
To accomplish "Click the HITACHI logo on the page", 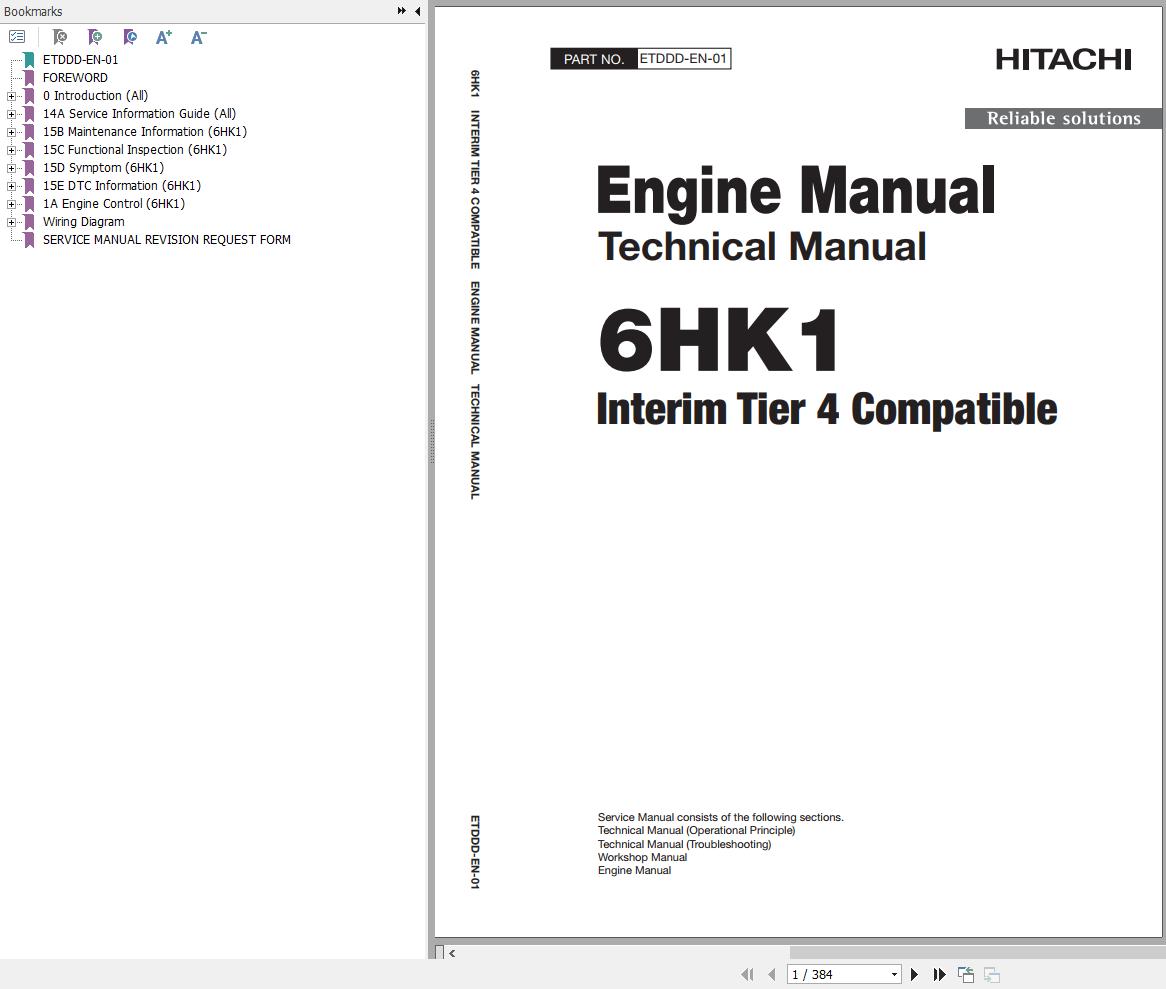I will coord(1063,59).
